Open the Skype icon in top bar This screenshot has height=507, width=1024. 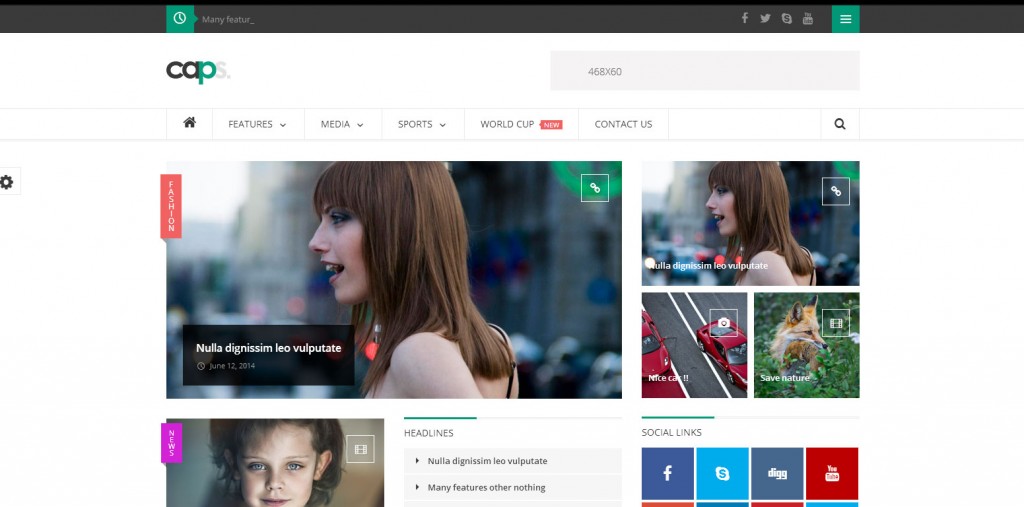tap(787, 18)
